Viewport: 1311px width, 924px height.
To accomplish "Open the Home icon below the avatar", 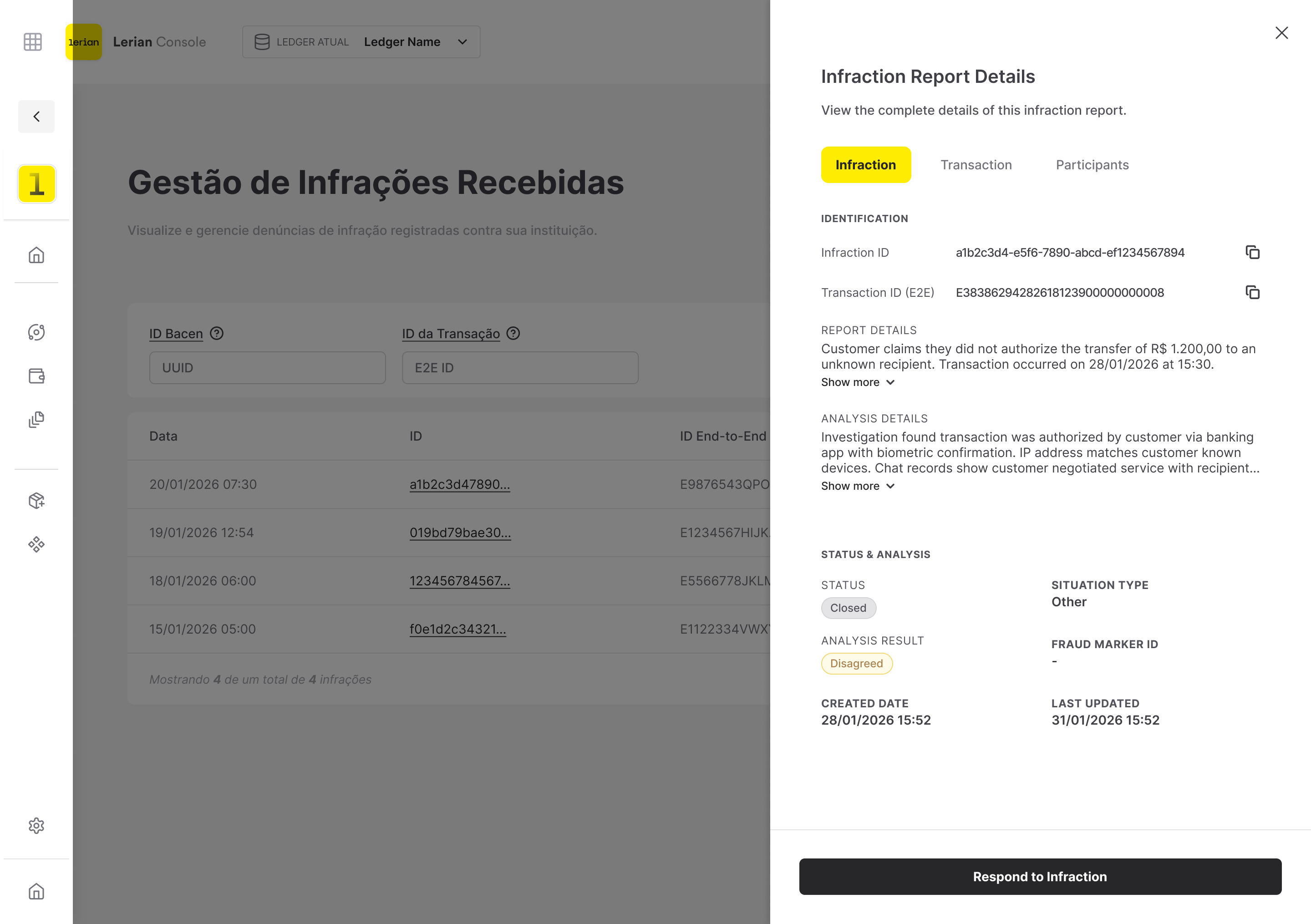I will coord(36,255).
